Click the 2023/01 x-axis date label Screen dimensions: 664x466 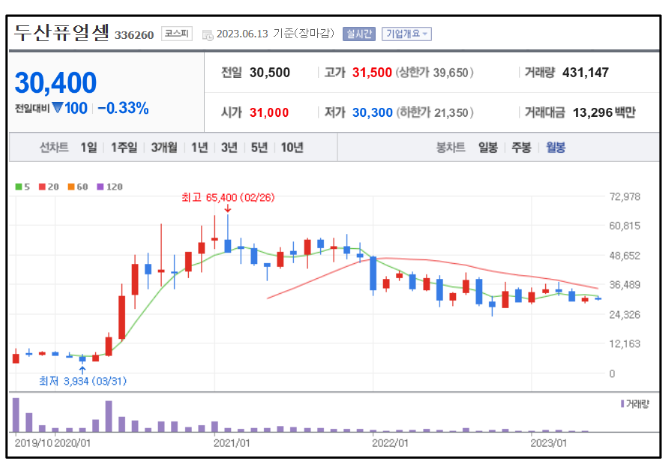point(548,444)
